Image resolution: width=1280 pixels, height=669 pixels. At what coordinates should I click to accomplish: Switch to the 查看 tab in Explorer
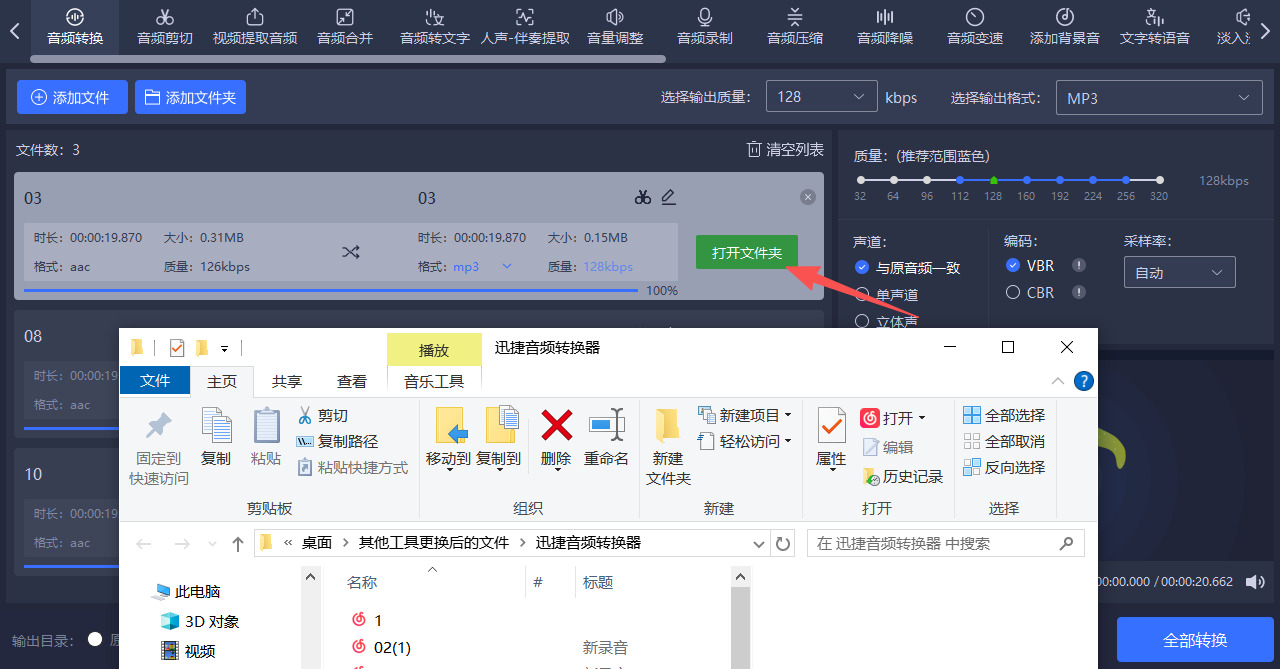pyautogui.click(x=352, y=381)
